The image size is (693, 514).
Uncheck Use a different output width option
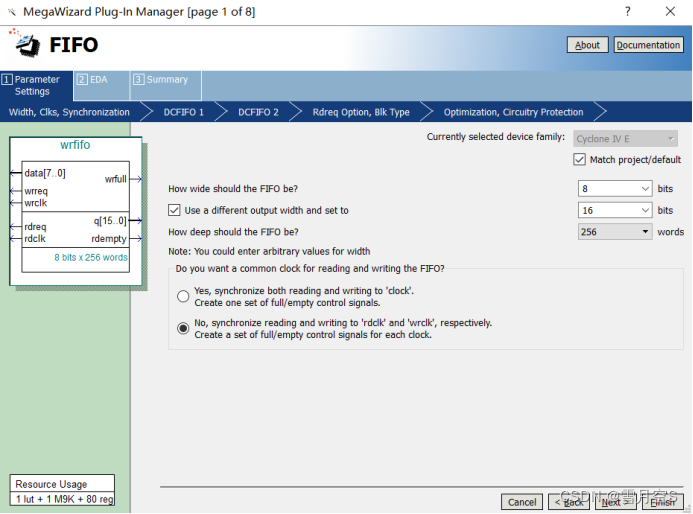point(174,210)
